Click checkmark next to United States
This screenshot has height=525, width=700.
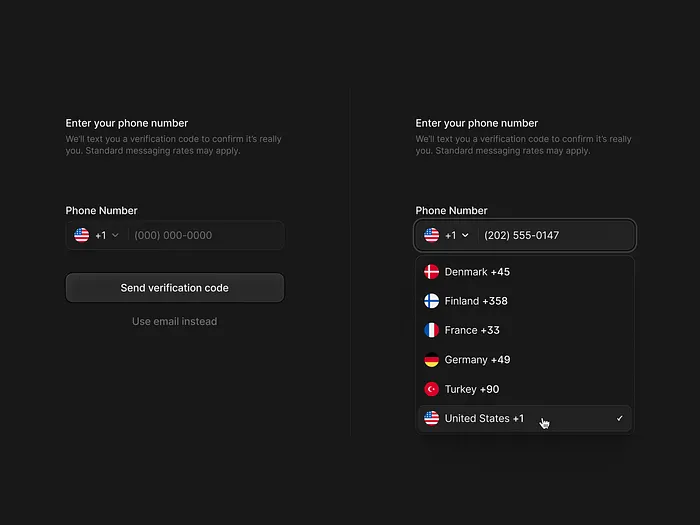point(620,418)
